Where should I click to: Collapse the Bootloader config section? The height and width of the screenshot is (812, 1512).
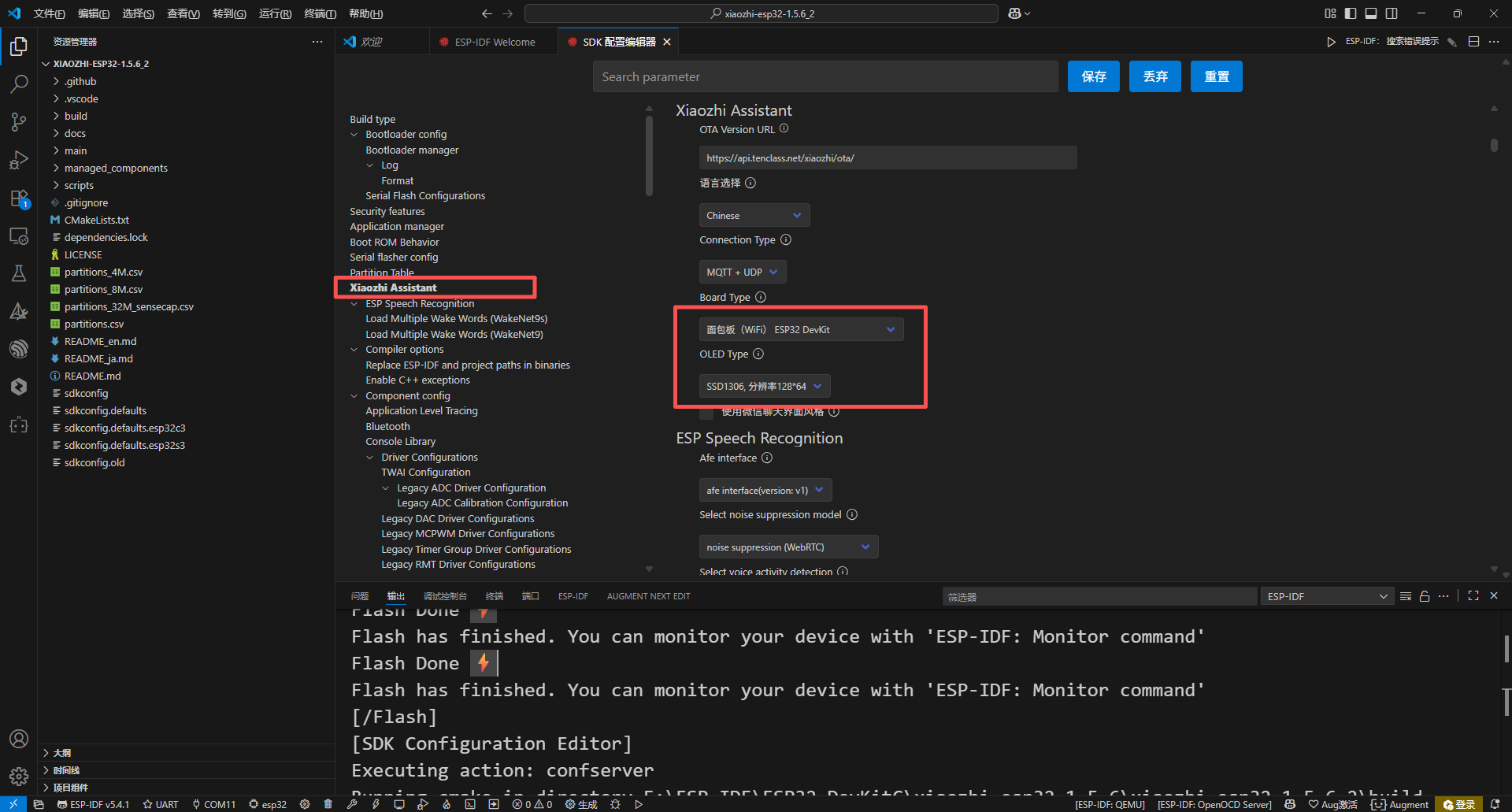point(354,135)
